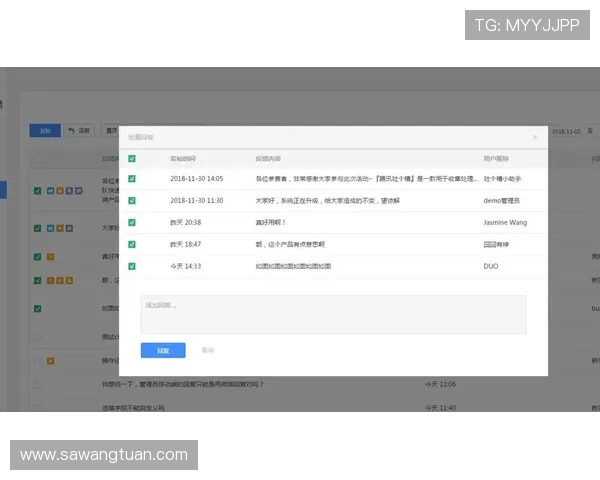Click the teal tag icon in background 大家好 row
Screen dimensions: 600x480
pyautogui.click(x=50, y=228)
